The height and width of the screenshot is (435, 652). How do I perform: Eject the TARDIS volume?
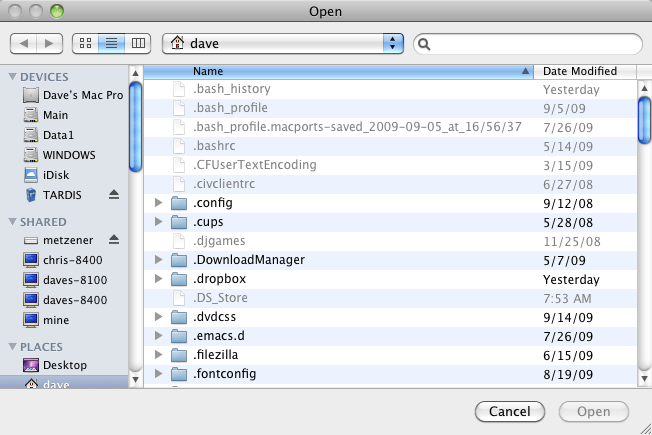tap(113, 194)
